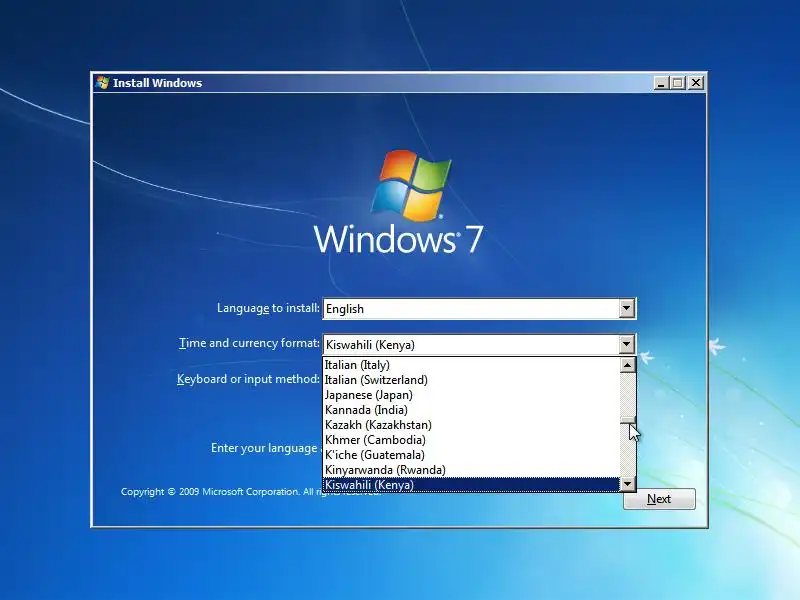
Task: Choose Kazakh (Kazakhstan) option
Action: [x=471, y=424]
